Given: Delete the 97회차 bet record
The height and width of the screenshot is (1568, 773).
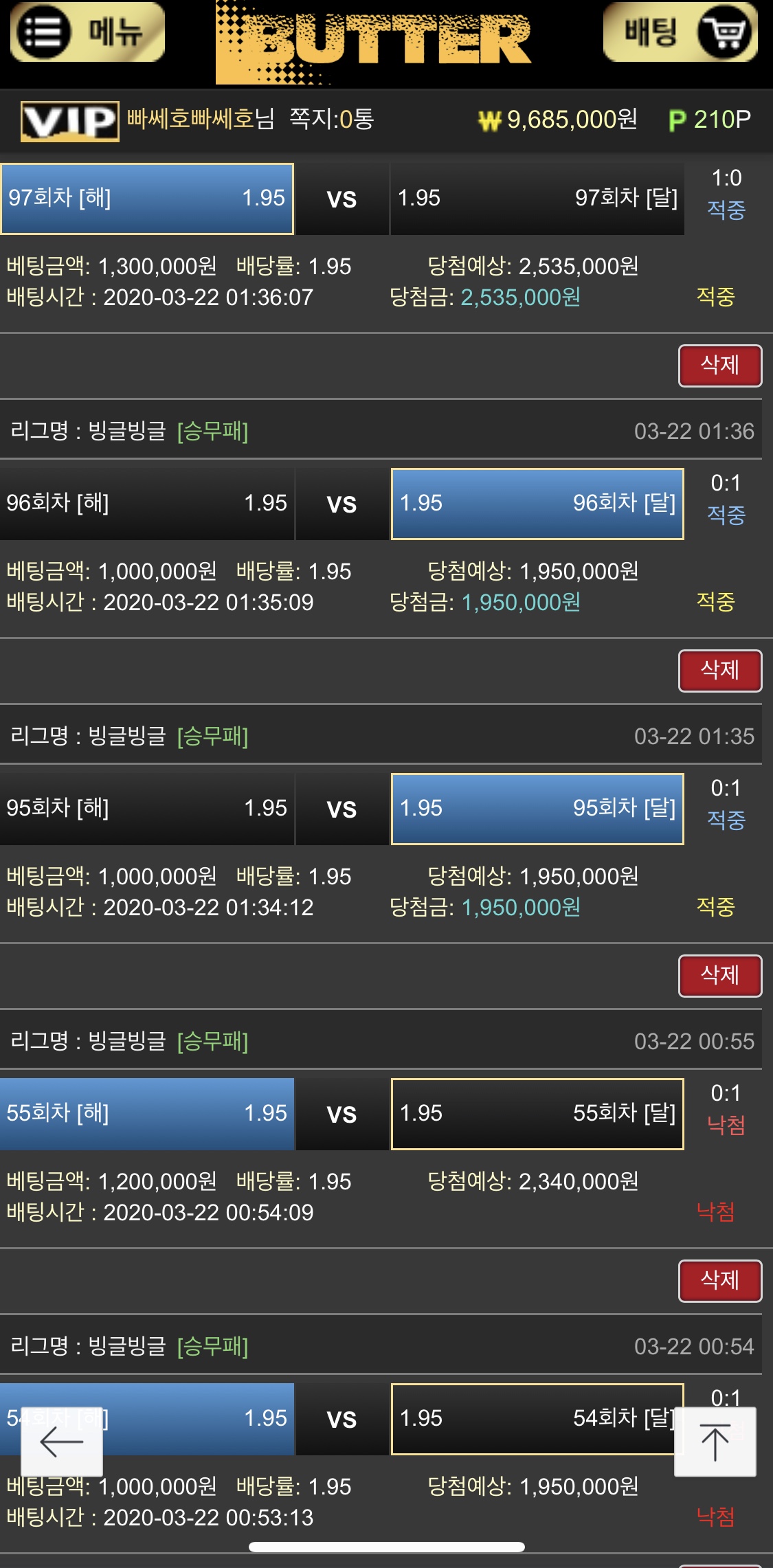Looking at the screenshot, I should point(719,366).
